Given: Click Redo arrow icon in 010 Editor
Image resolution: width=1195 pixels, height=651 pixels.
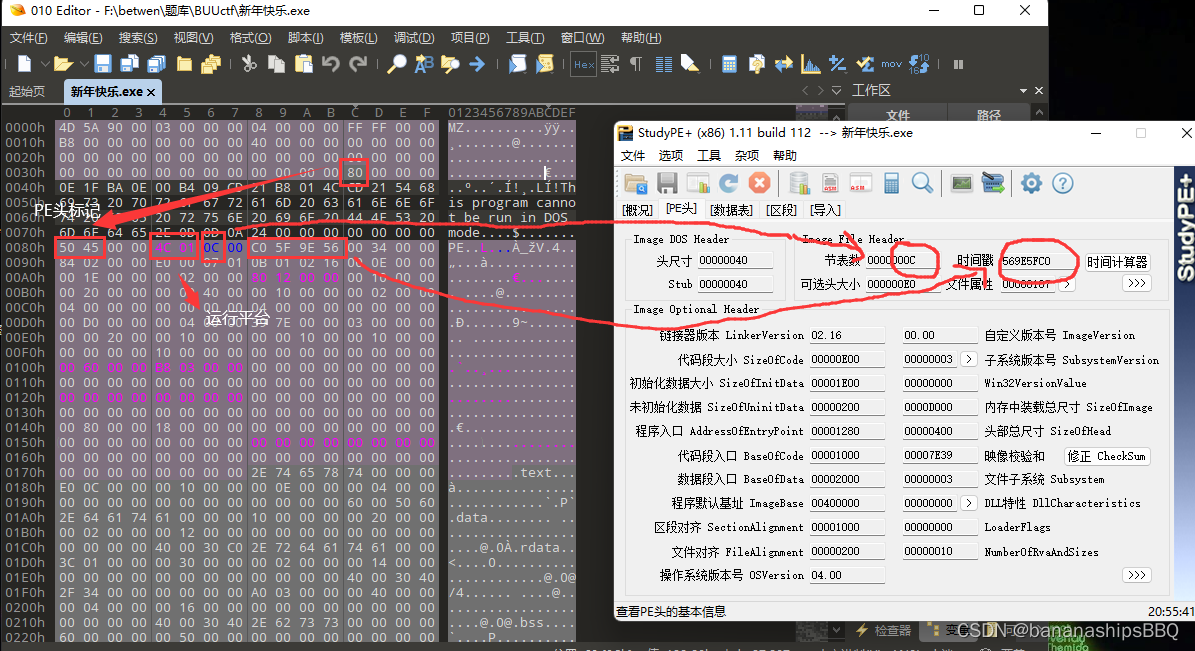Looking at the screenshot, I should tap(358, 64).
